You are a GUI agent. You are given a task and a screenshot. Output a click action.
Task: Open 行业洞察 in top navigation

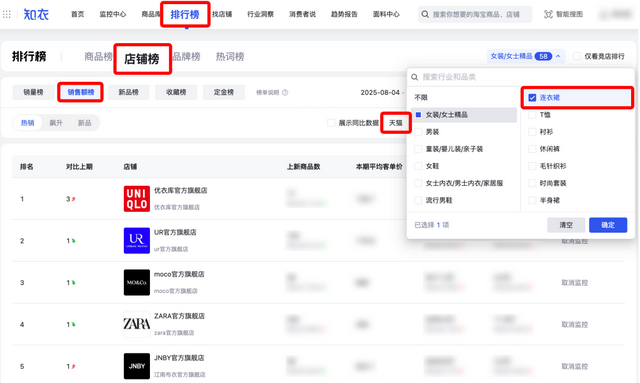260,14
